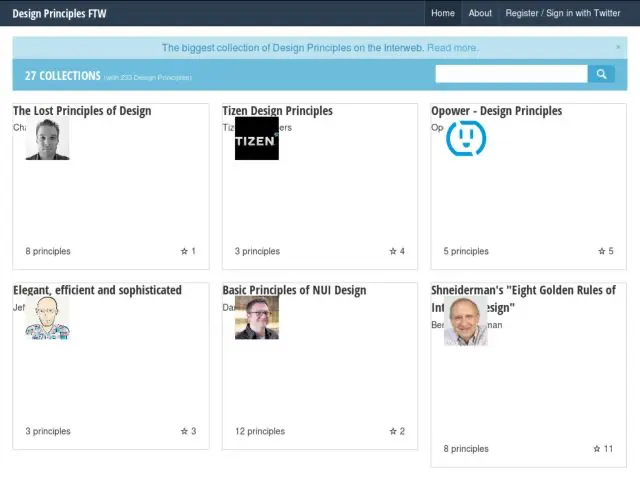Click the Lost Principles author photo
This screenshot has height=480, width=640.
pos(47,139)
